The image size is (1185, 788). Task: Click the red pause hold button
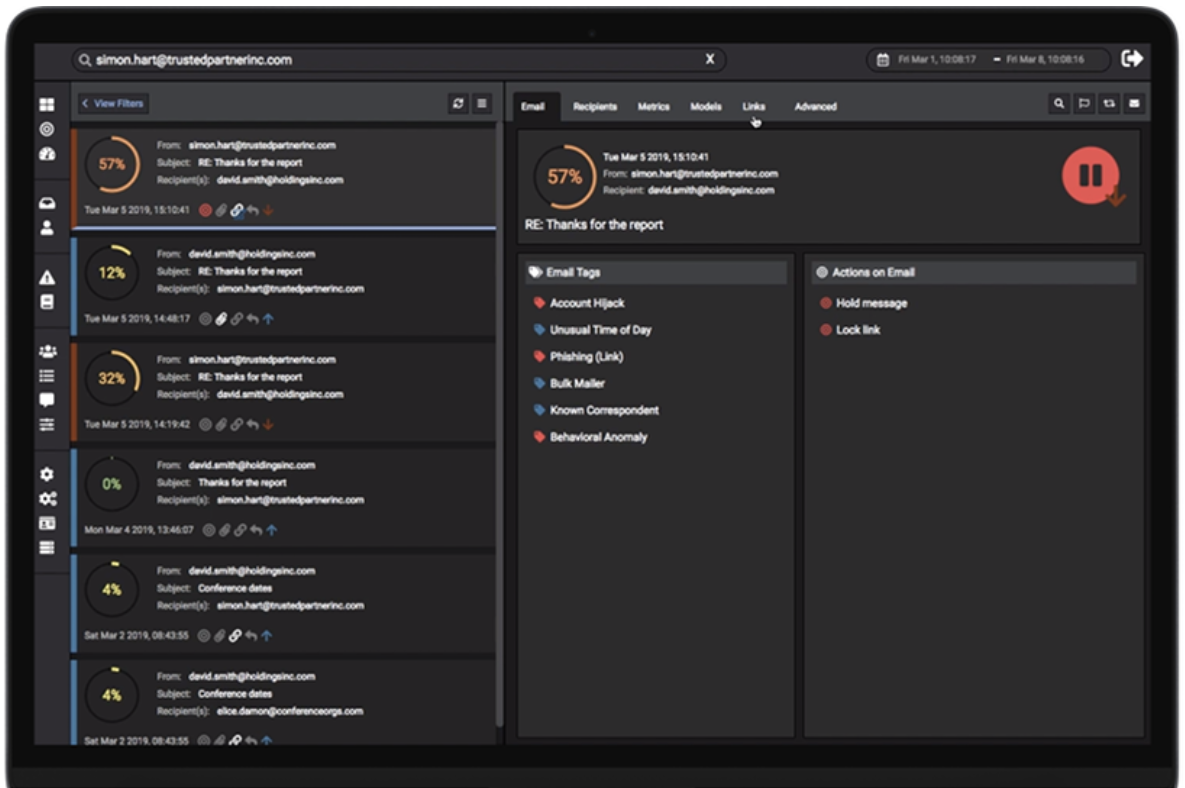tap(1089, 176)
